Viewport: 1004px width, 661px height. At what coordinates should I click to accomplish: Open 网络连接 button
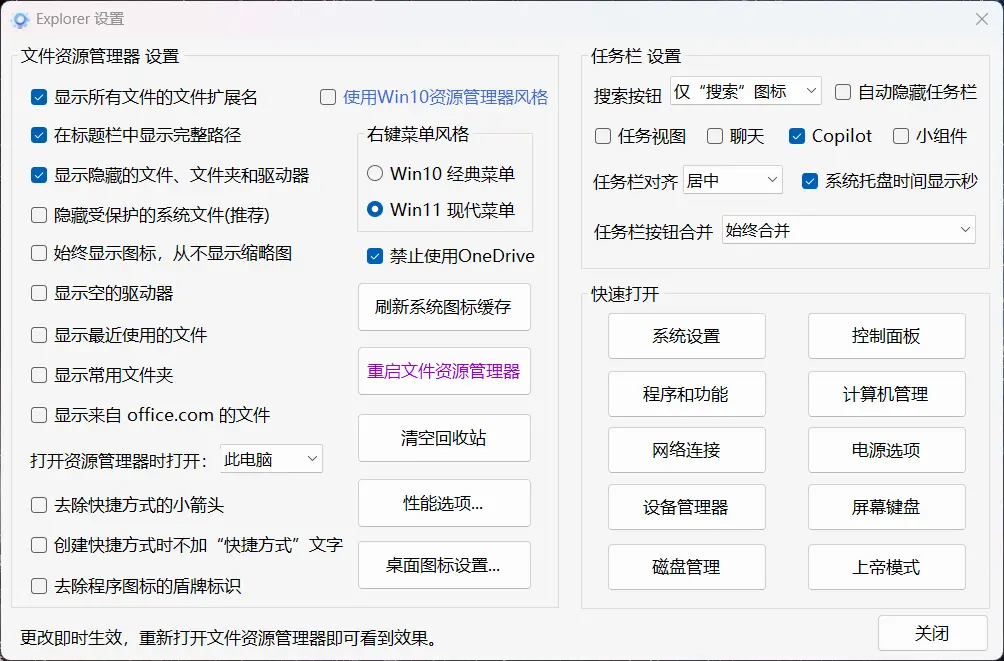tap(686, 450)
